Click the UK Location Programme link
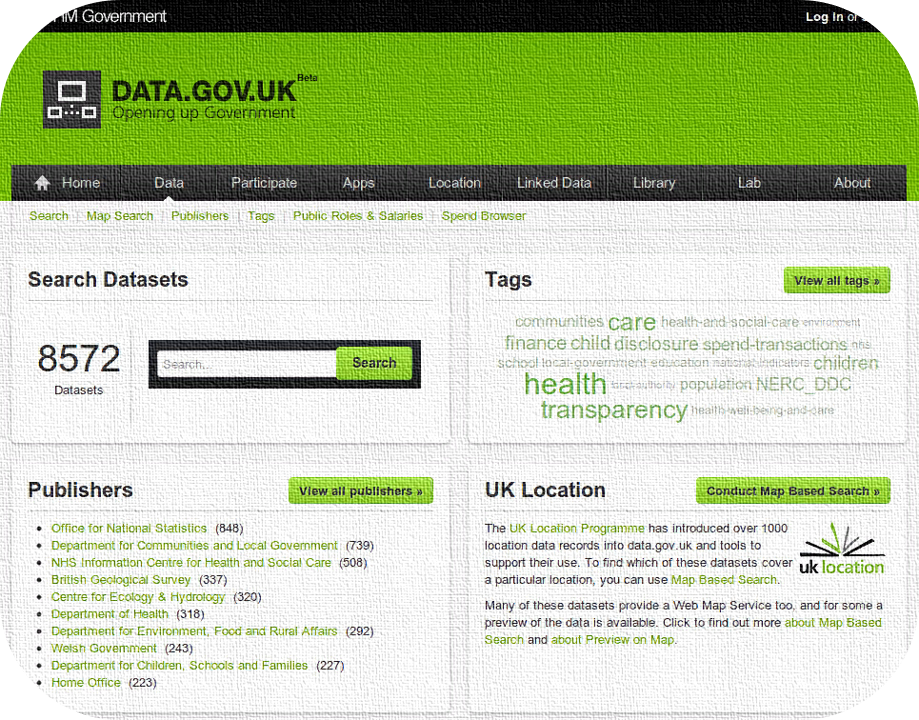This screenshot has width=919, height=720. 577,528
